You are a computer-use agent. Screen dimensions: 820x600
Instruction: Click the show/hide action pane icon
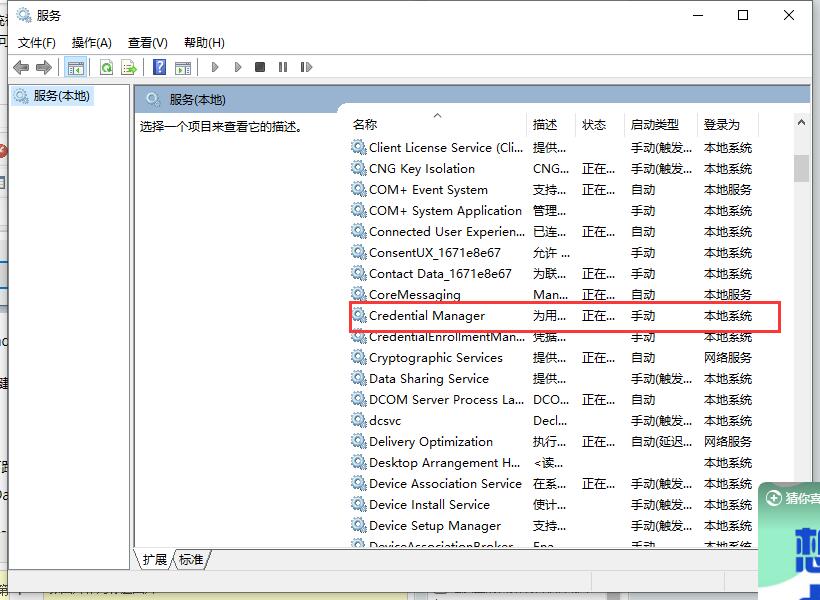tap(183, 67)
